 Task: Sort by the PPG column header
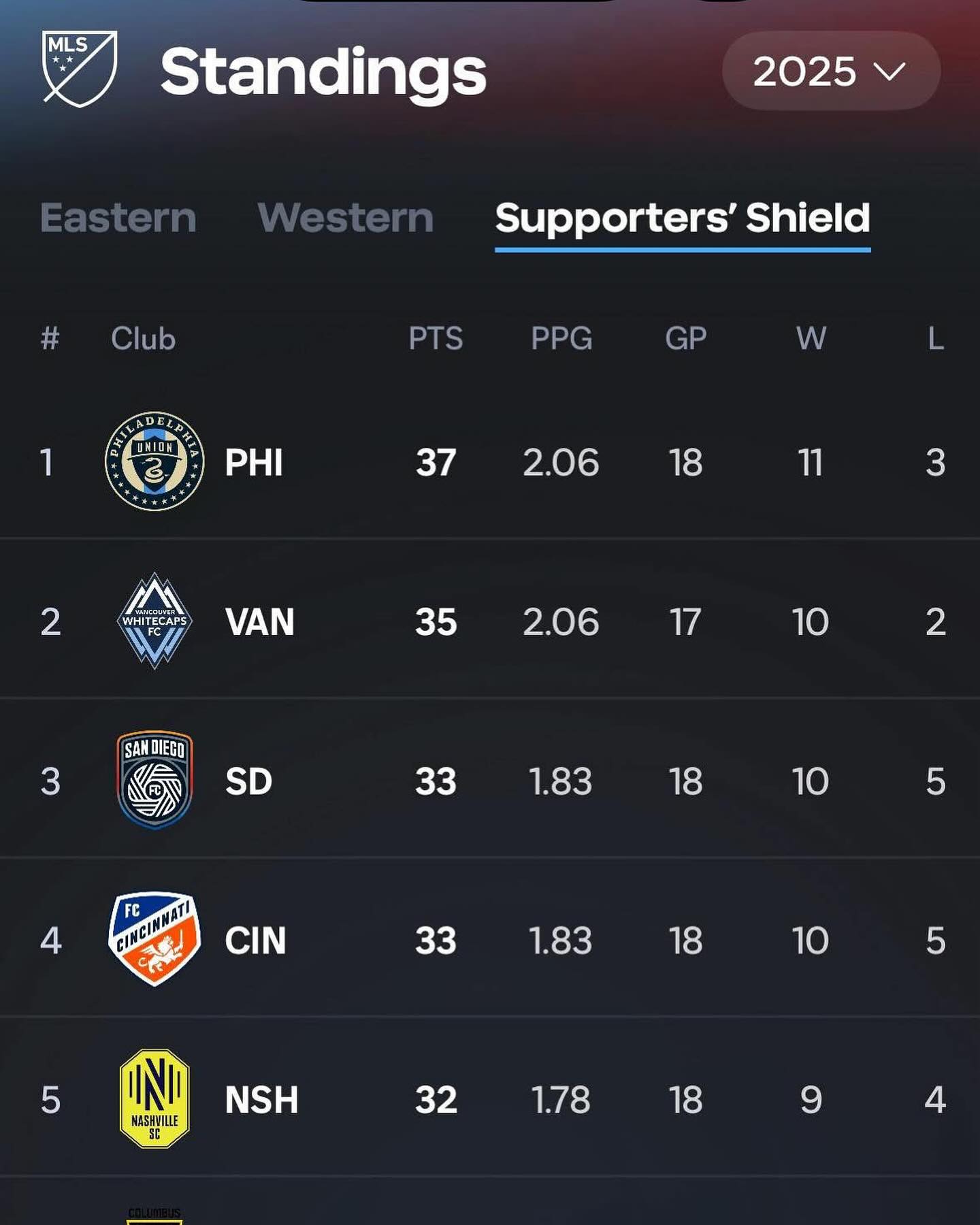tap(561, 338)
